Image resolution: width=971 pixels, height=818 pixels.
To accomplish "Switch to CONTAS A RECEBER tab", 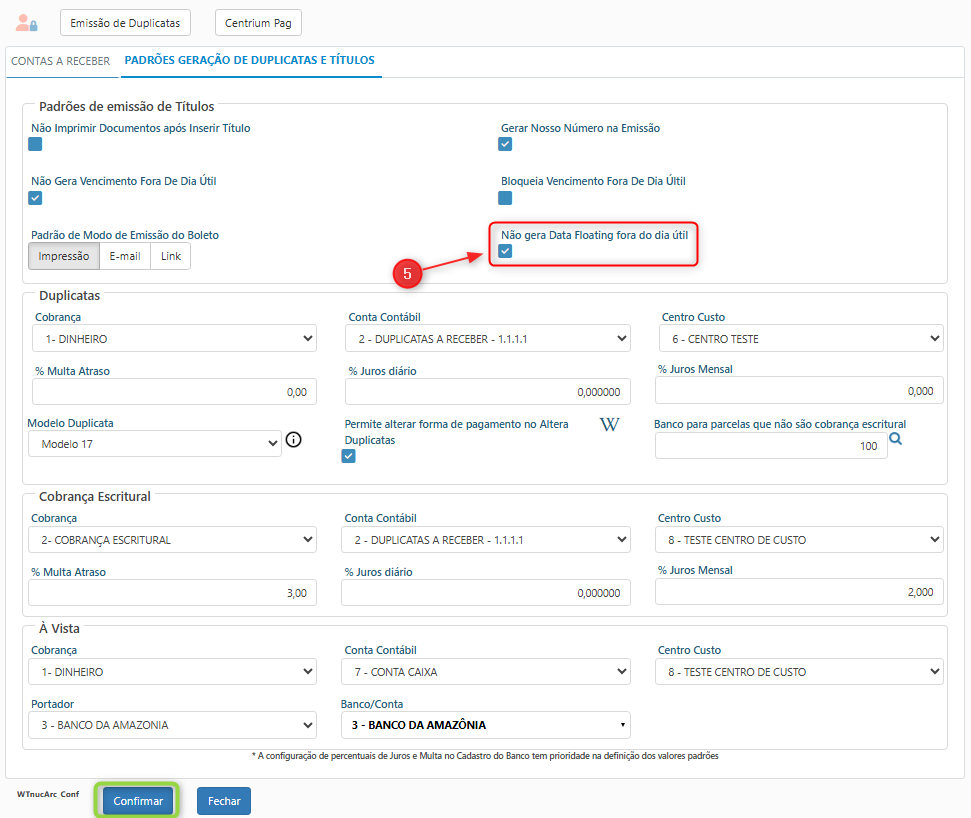I will point(61,61).
